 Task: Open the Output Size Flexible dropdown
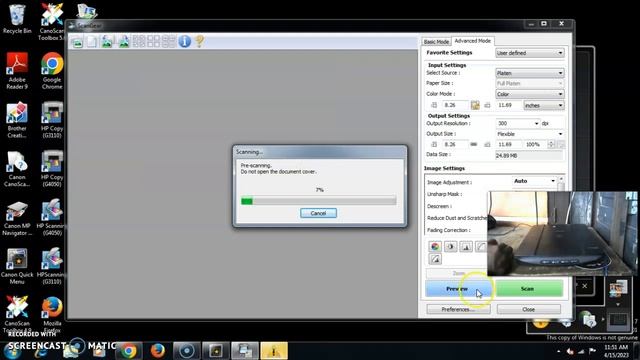coord(530,134)
